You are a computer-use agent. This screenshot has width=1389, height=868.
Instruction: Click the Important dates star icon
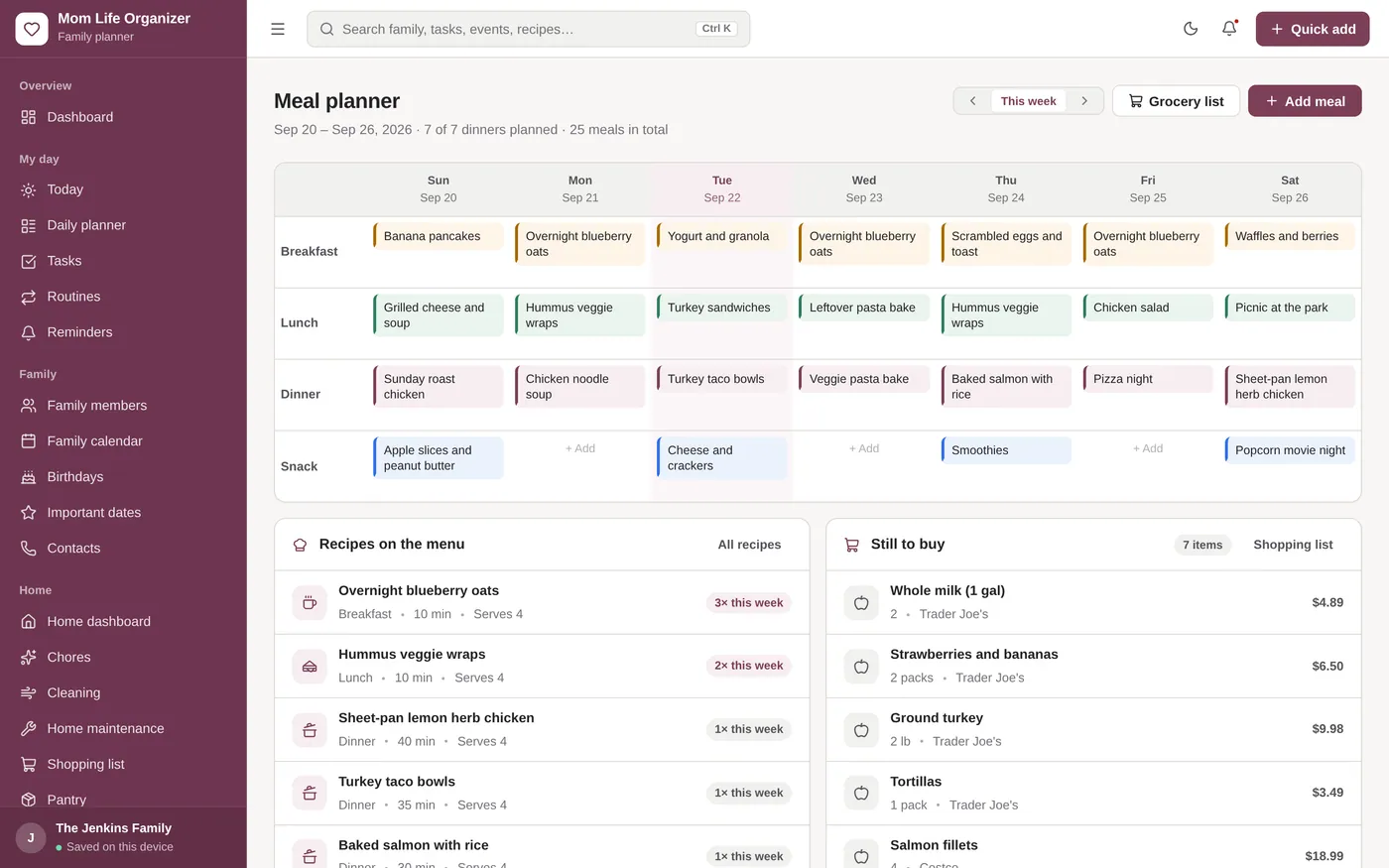coord(29,513)
